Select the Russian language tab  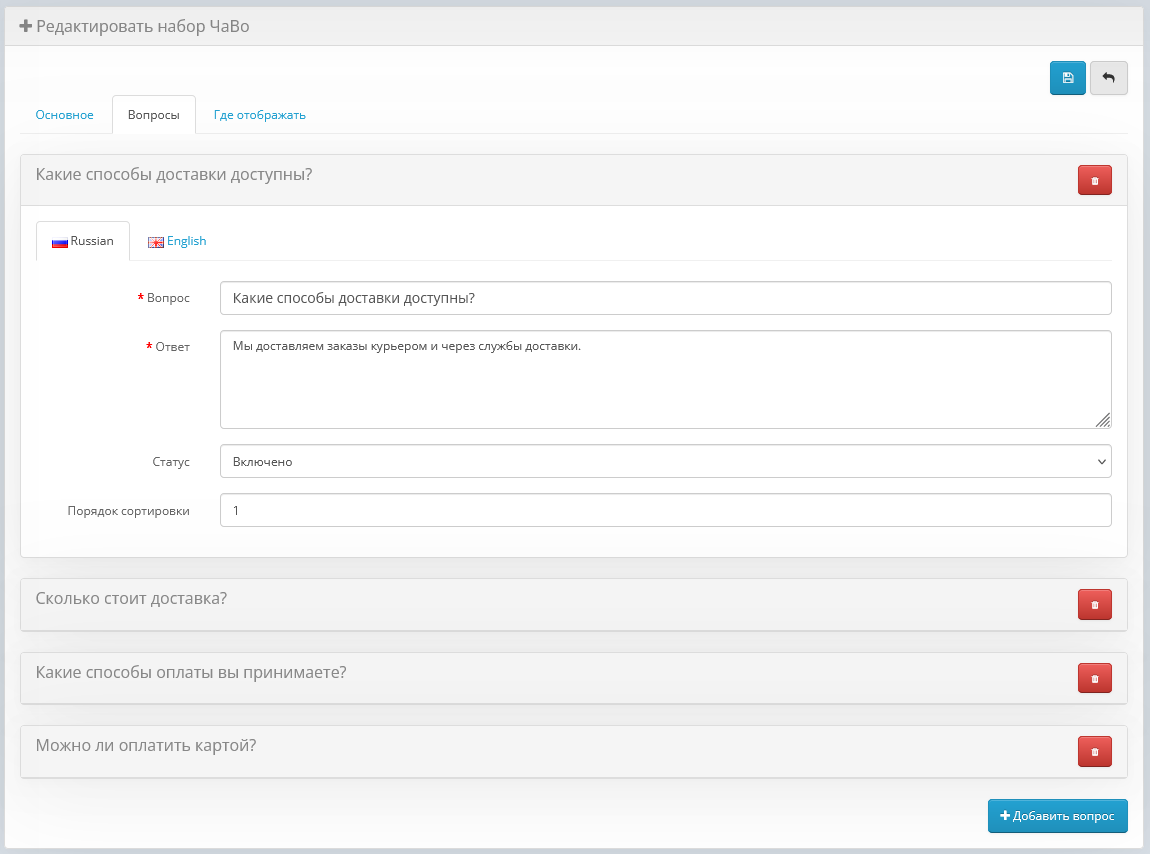coord(83,241)
